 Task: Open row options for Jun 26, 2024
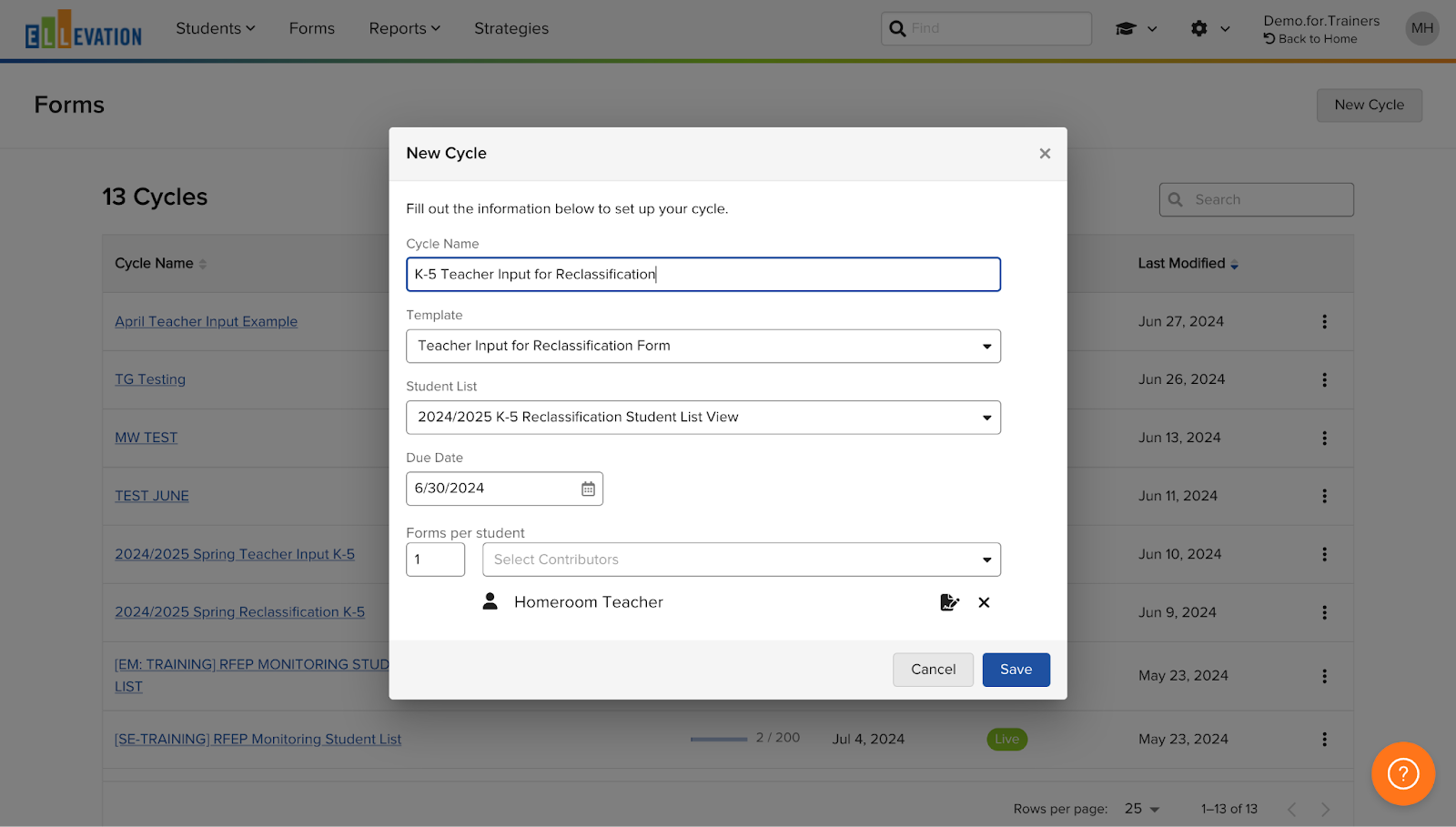(x=1324, y=379)
